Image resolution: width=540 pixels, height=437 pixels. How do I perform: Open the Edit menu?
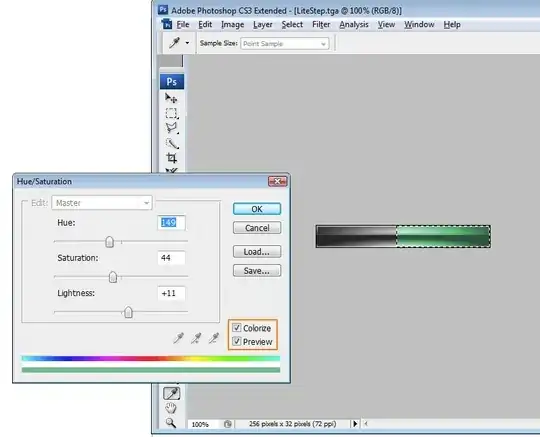pos(205,24)
